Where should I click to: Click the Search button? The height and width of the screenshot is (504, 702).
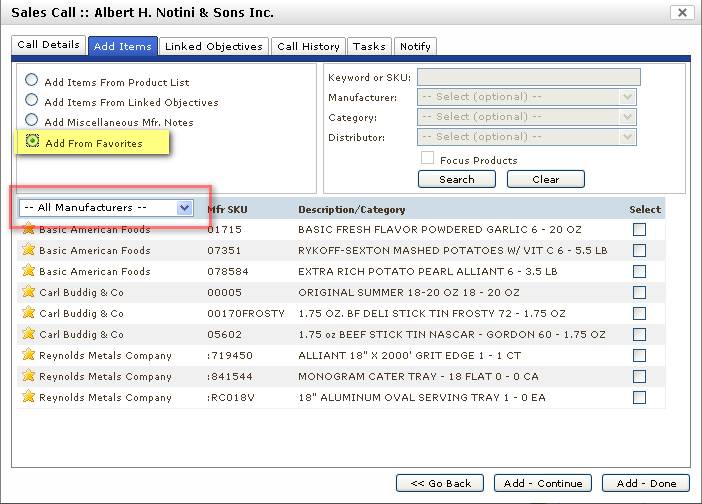[x=457, y=179]
